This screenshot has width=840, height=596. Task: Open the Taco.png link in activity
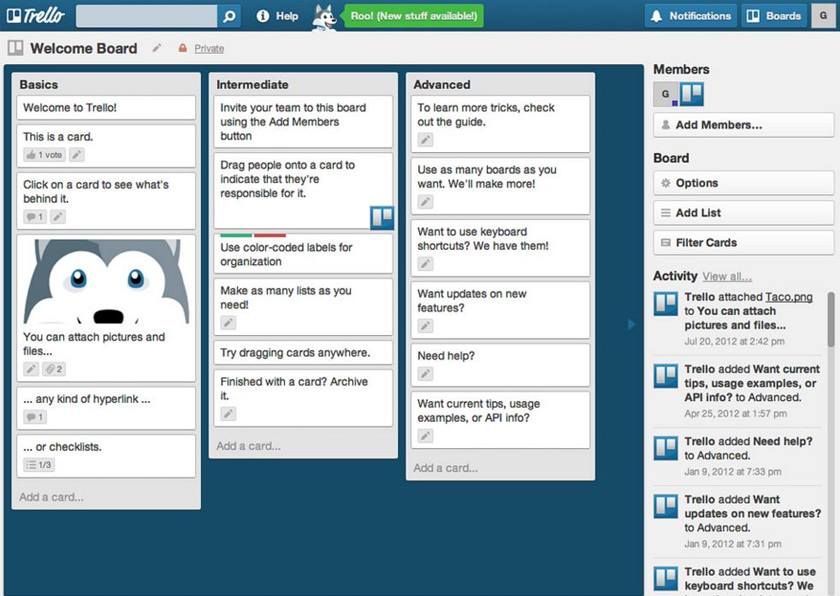[x=789, y=297]
